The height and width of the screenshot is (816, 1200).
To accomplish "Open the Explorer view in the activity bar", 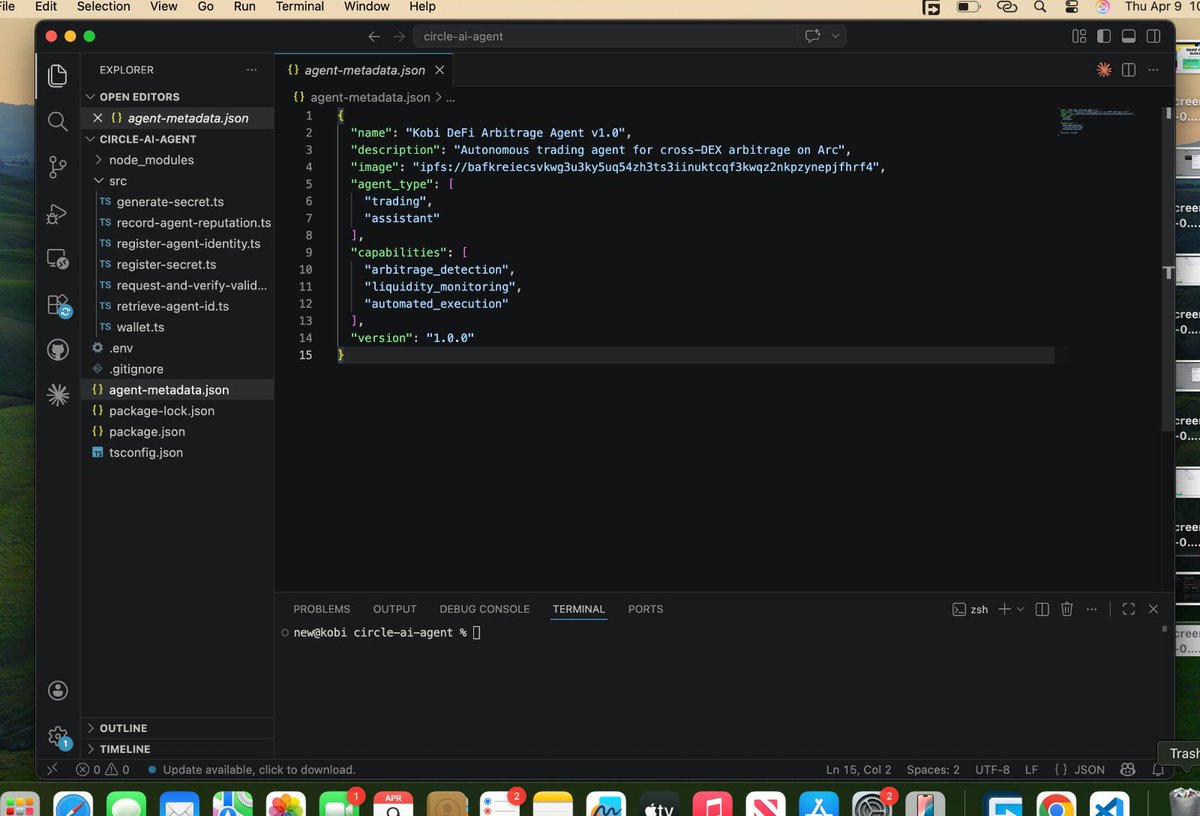I will 58,76.
